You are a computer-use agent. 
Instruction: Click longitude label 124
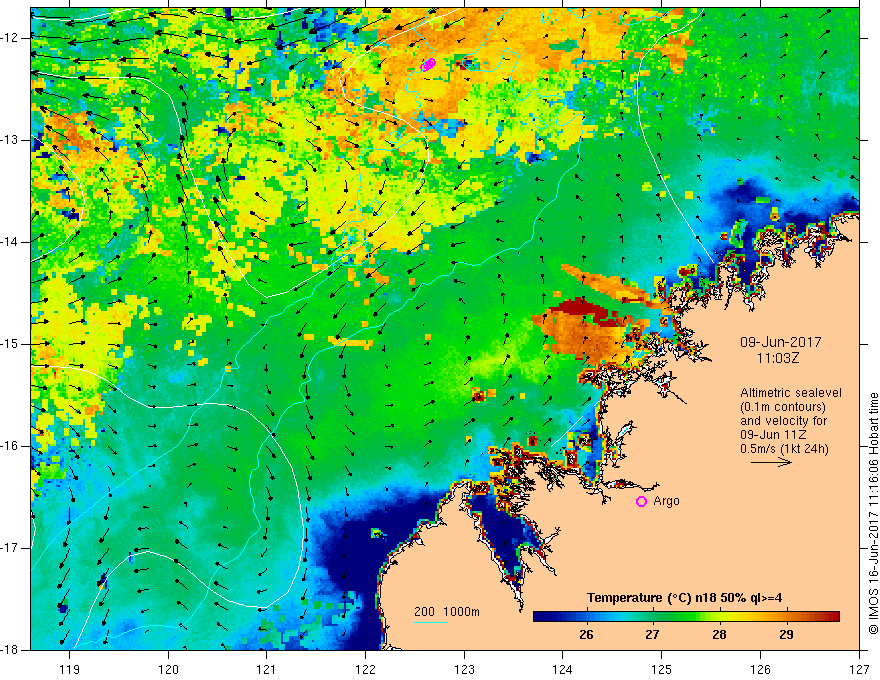pyautogui.click(x=563, y=669)
